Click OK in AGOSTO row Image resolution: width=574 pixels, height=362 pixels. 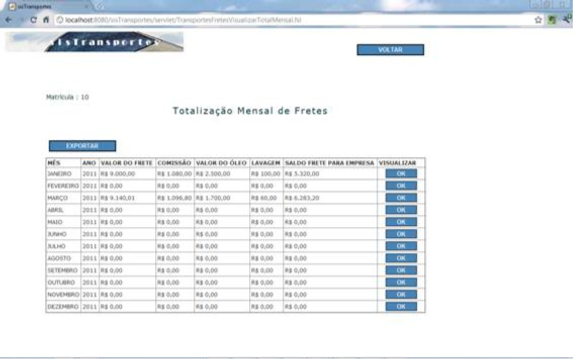click(401, 258)
